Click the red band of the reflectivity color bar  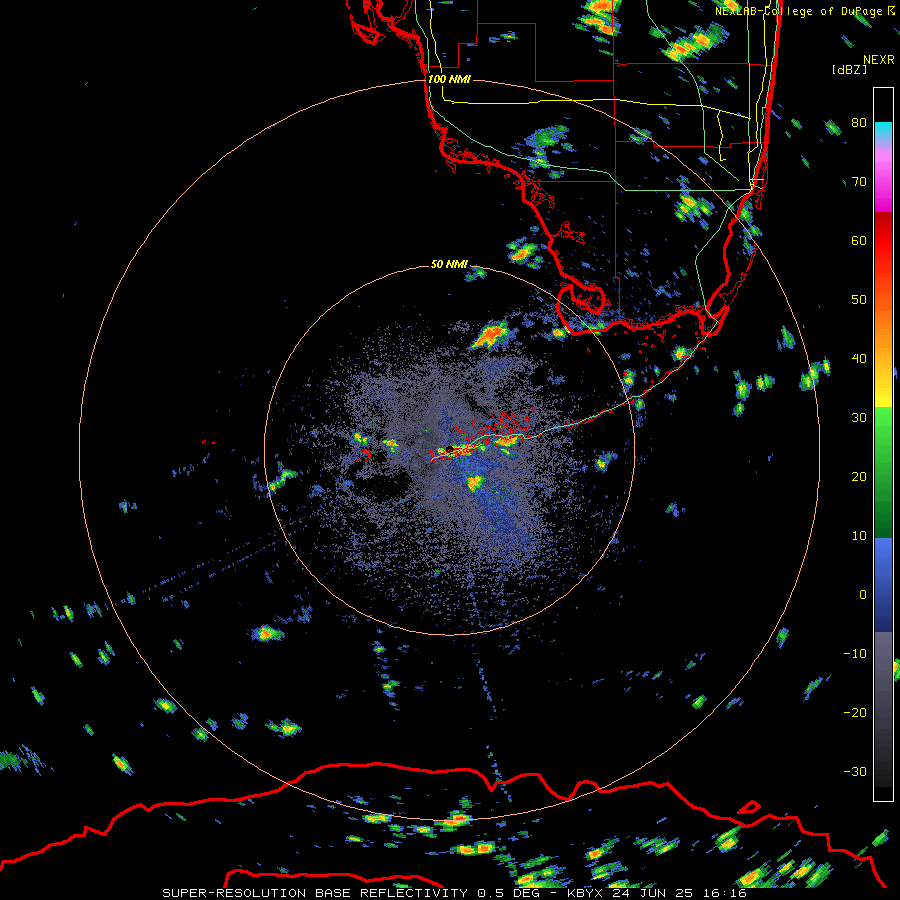pos(883,241)
